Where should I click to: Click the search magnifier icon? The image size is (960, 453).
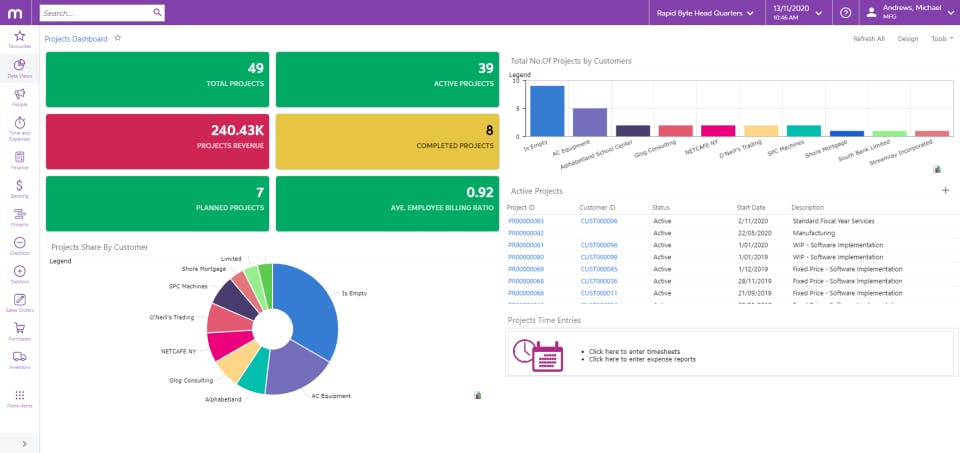[157, 12]
